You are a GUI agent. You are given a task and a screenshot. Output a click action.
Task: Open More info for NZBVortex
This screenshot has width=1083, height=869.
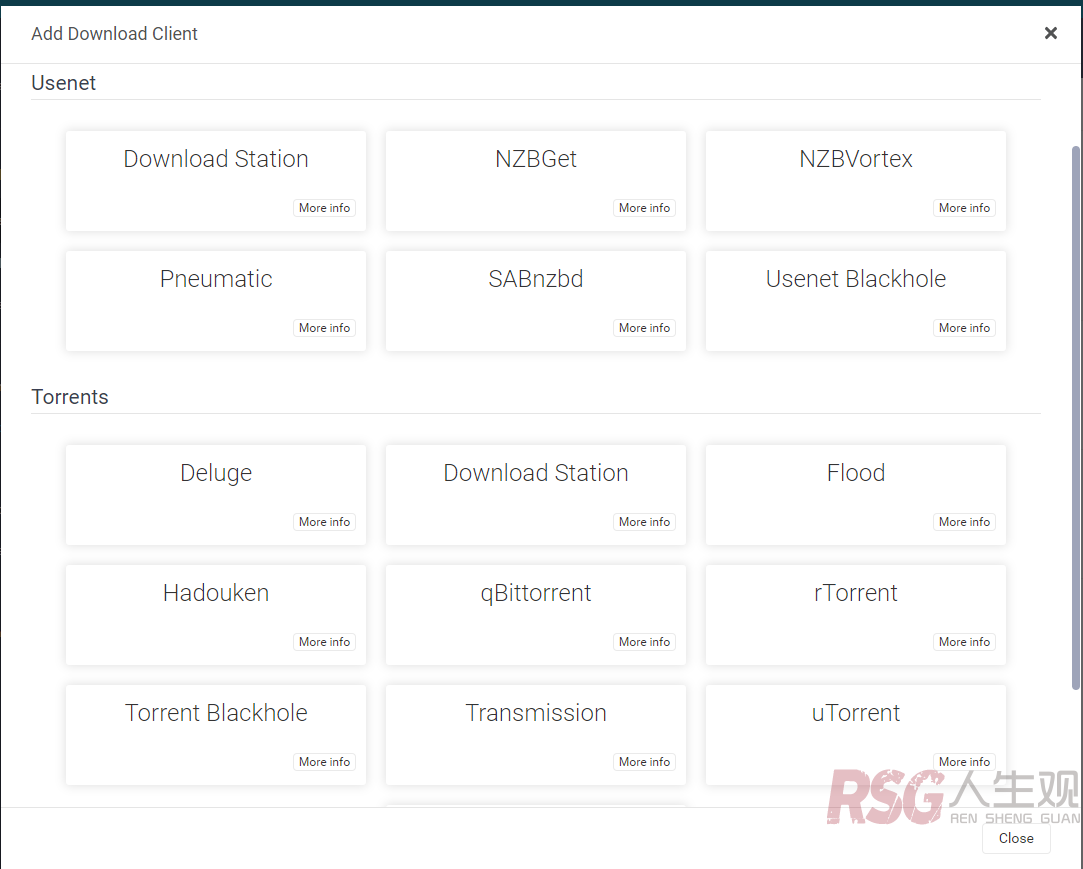pyautogui.click(x=964, y=208)
